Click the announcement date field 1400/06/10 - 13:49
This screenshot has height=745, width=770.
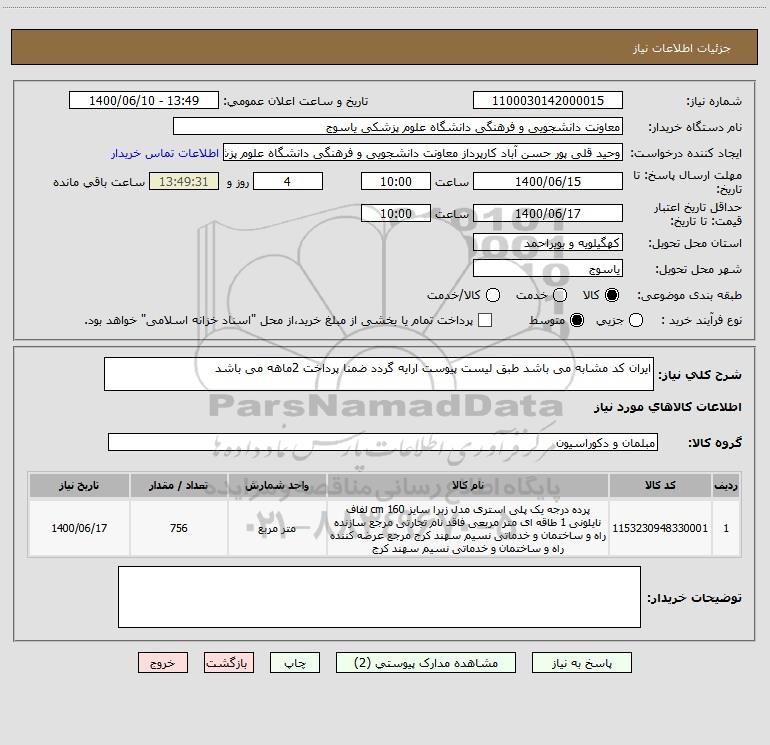[x=144, y=101]
